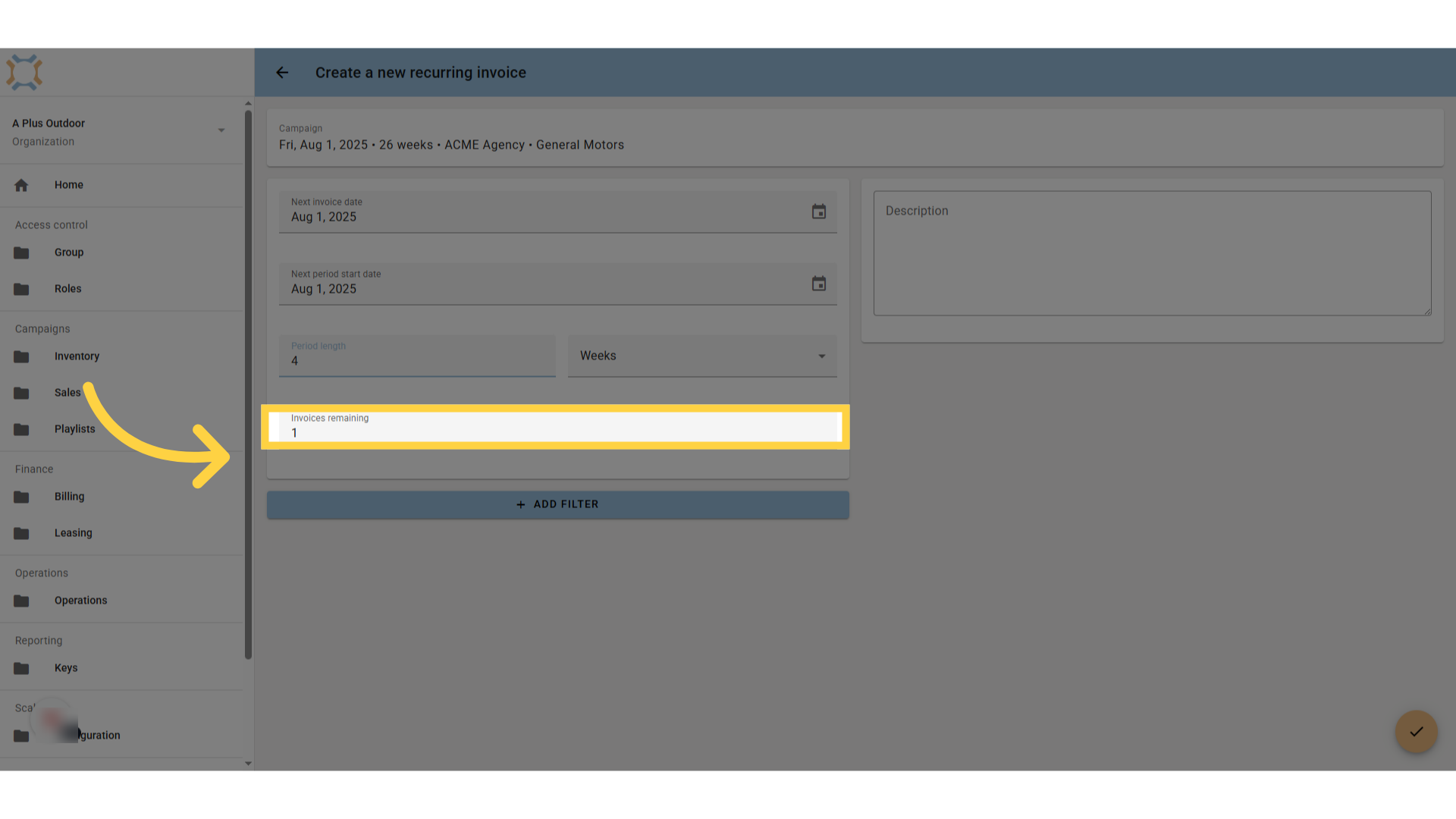
Task: Click the Access control section label
Action: point(52,225)
